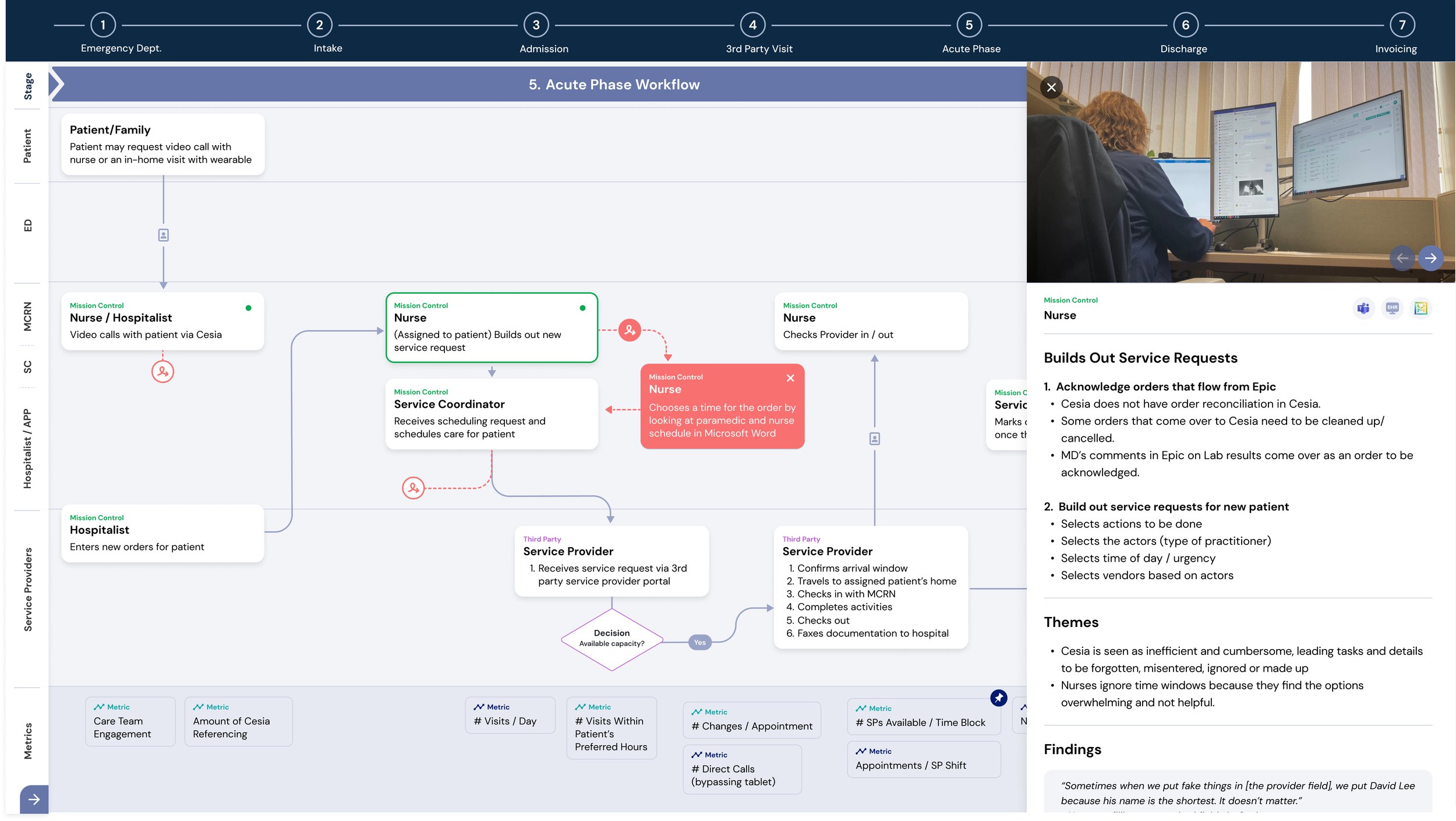This screenshot has width=1456, height=821.
Task: Click the EHR monitor icon in panel
Action: [x=1392, y=308]
